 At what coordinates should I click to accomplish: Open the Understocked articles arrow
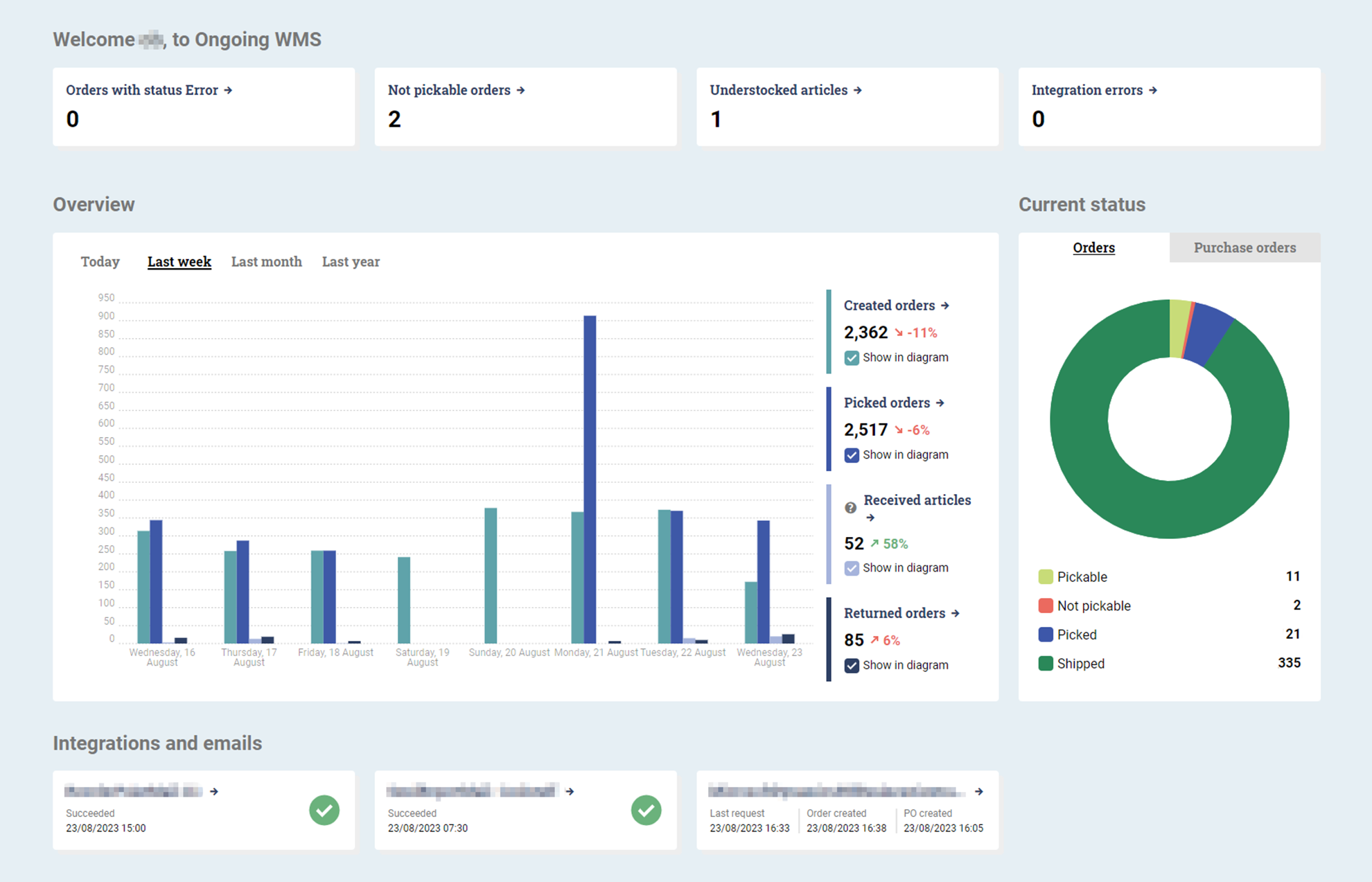(x=858, y=89)
